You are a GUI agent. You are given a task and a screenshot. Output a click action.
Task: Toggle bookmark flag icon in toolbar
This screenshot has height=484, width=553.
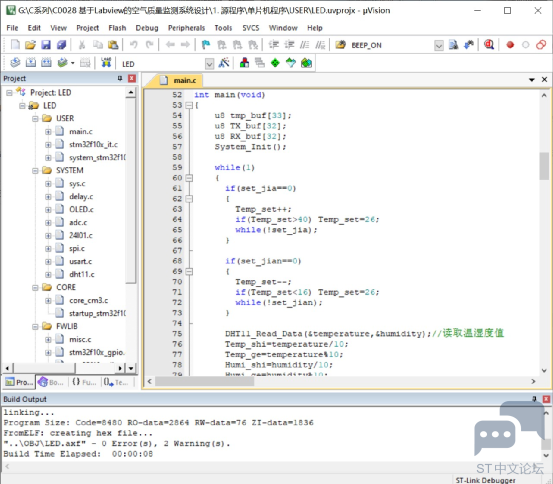(206, 45)
